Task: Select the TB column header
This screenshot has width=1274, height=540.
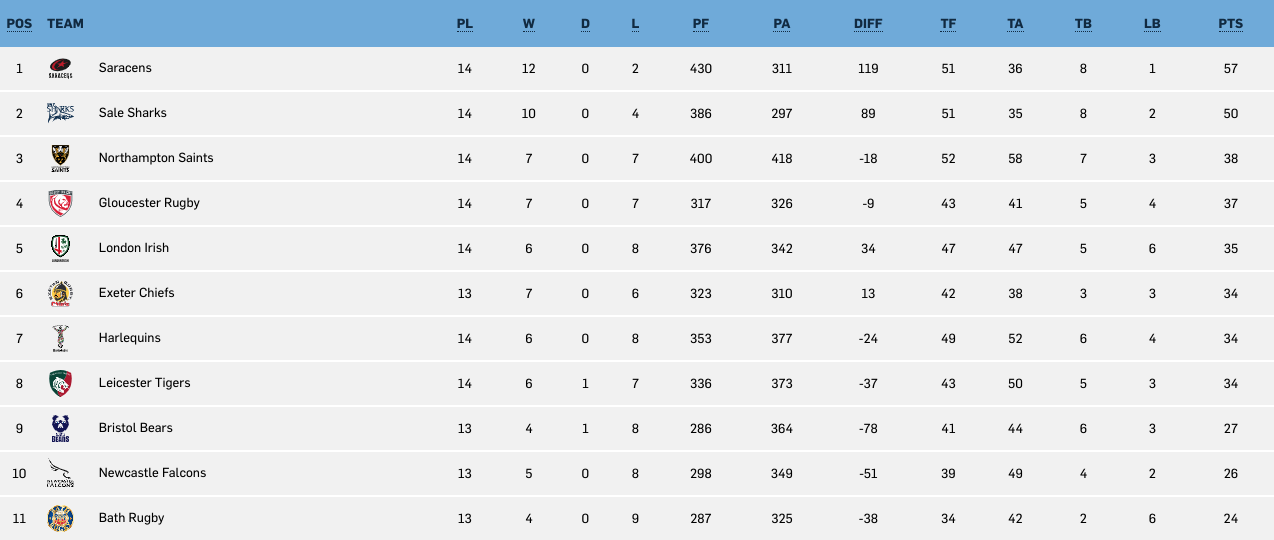Action: [x=1083, y=24]
